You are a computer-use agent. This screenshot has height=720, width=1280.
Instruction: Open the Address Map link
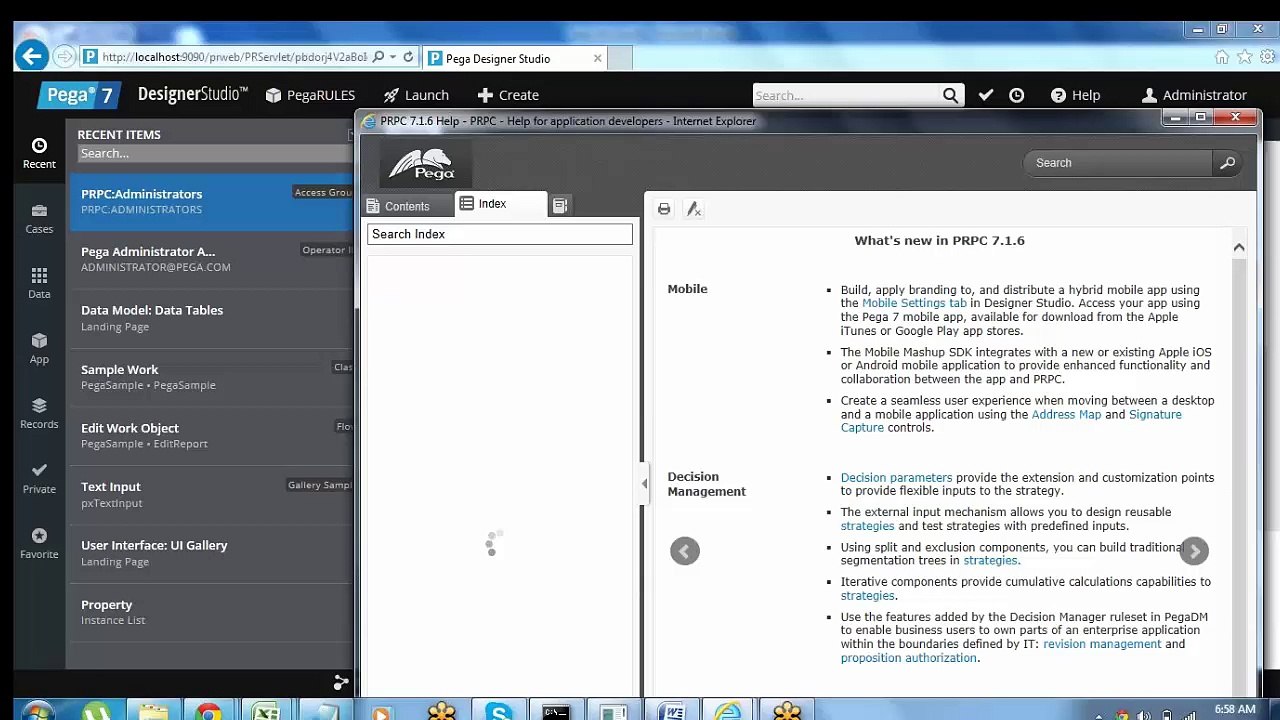coord(1066,414)
